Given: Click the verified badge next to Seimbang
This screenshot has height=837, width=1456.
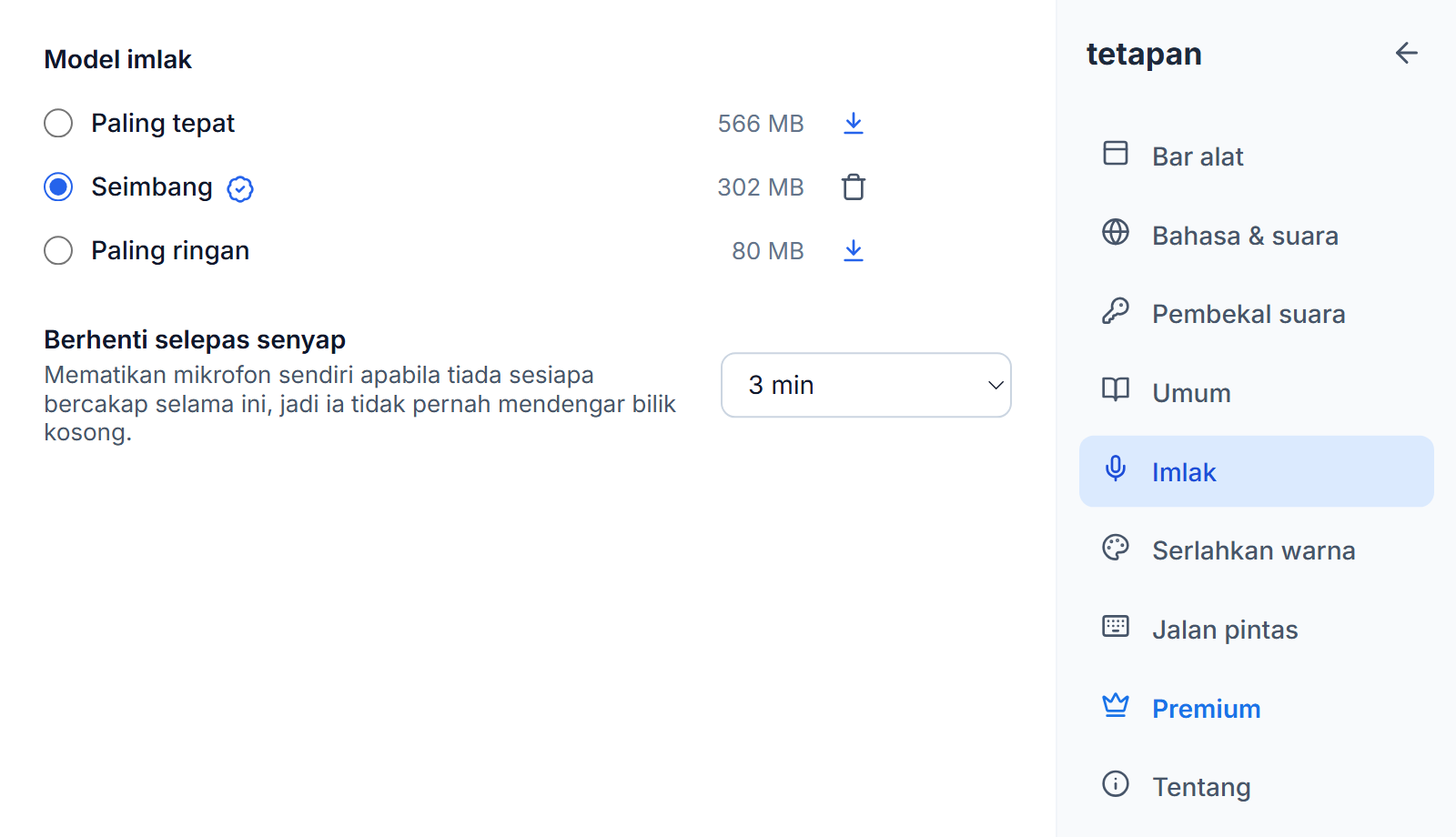Looking at the screenshot, I should pyautogui.click(x=240, y=188).
